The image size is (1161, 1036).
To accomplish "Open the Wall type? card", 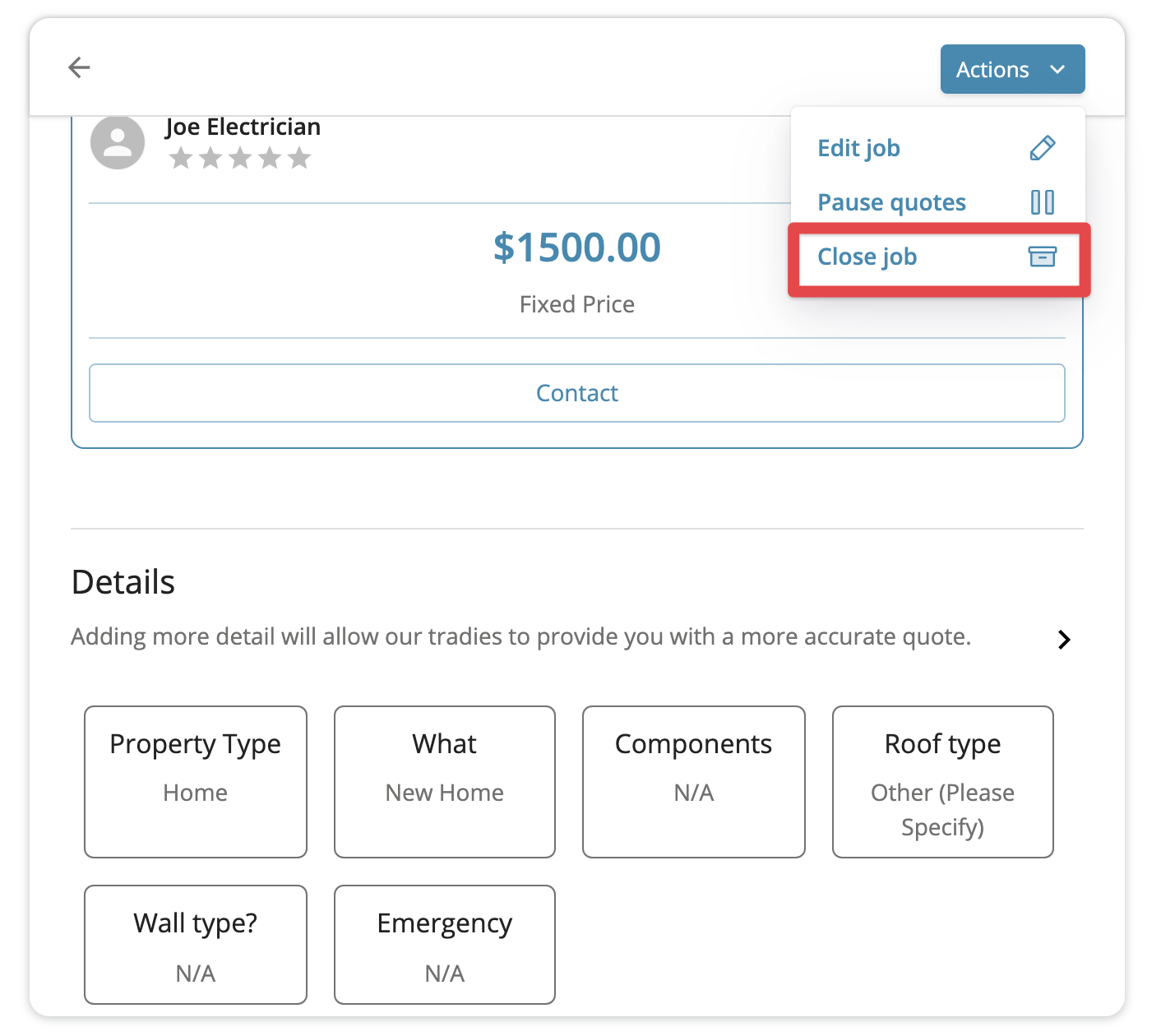I will tap(196, 944).
